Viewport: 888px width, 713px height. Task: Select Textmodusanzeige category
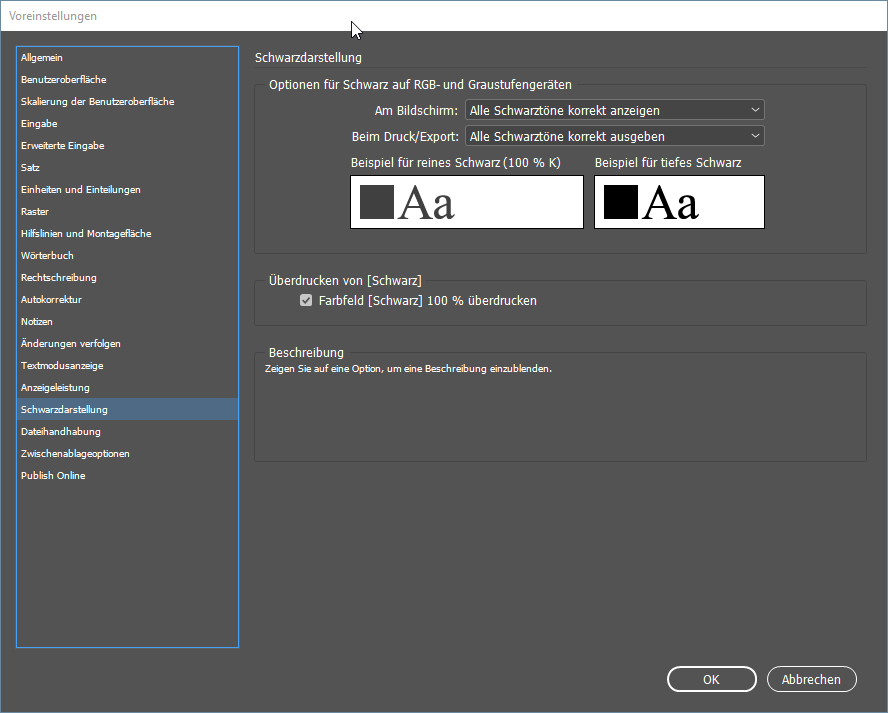click(127, 366)
